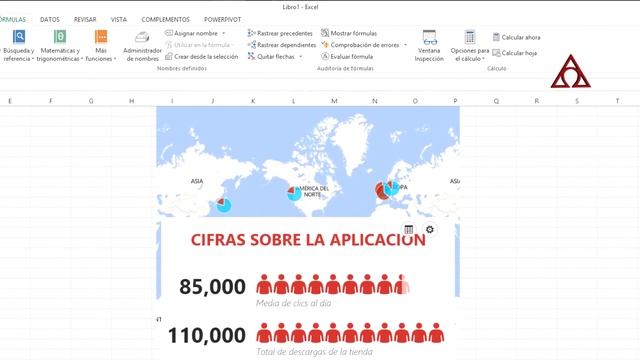
Task: Click Utilizar en la fórmula
Action: 199,45
